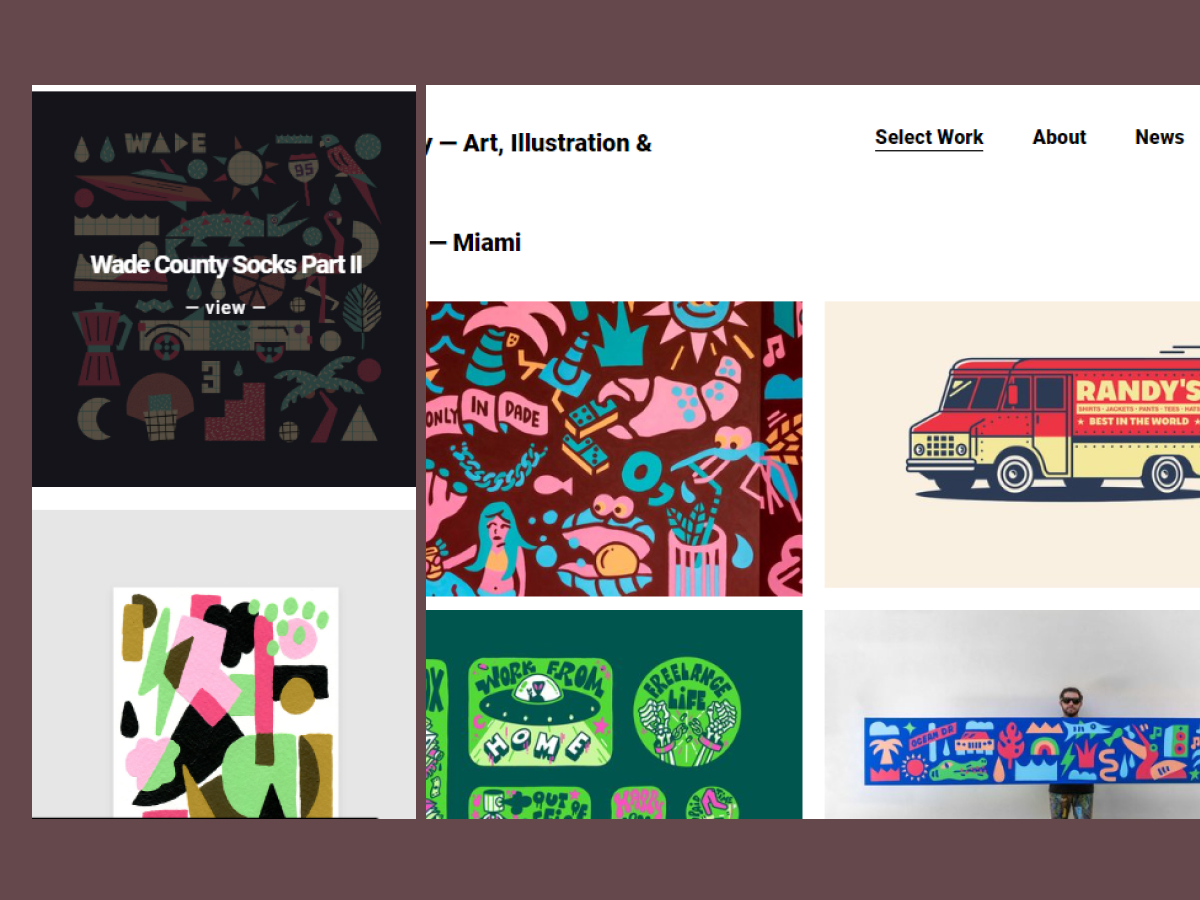Click the Randy's sign on the truck
Screen dimensions: 1200x900
point(1135,401)
